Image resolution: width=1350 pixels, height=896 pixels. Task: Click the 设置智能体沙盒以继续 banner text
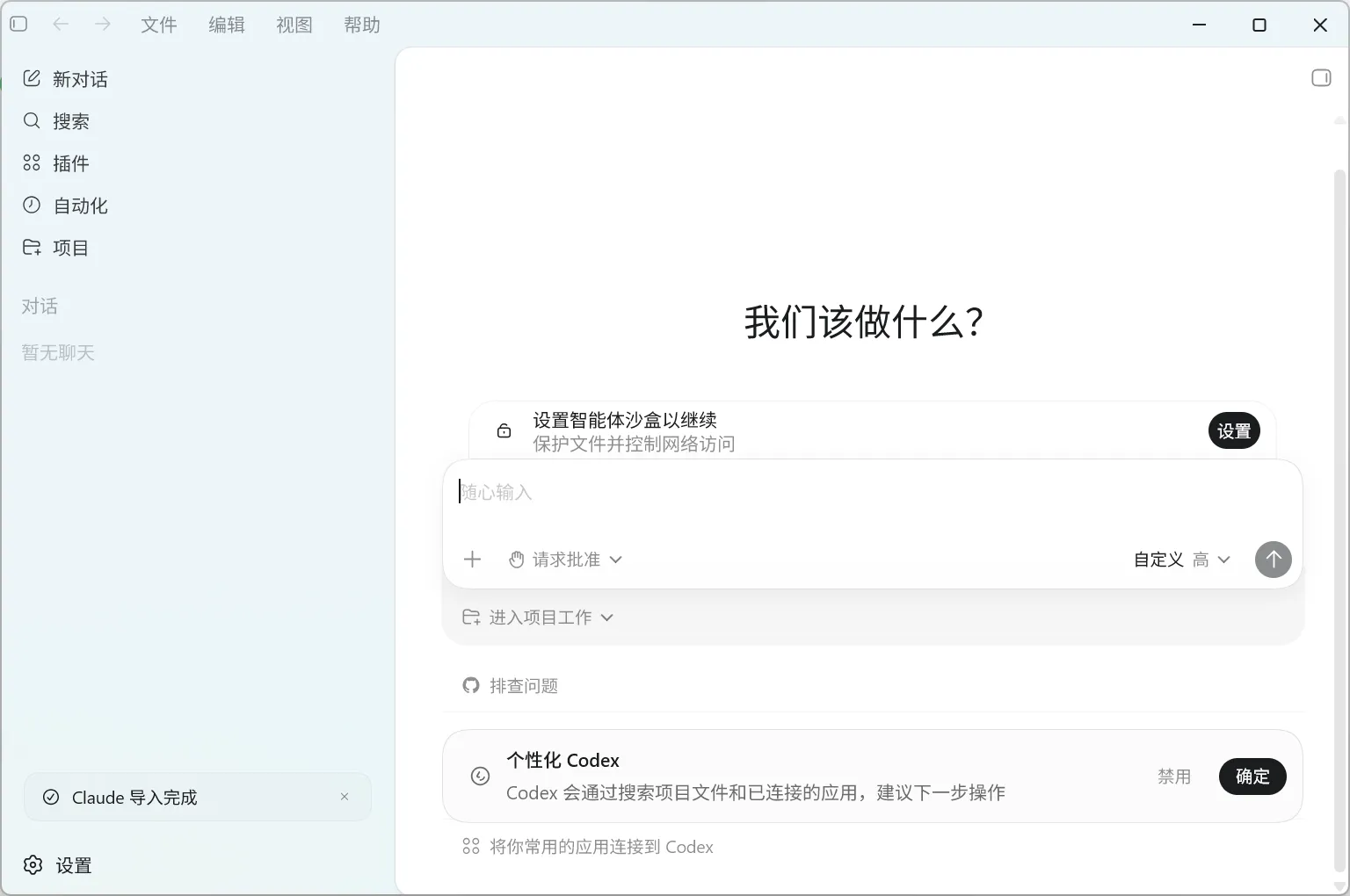click(x=625, y=420)
